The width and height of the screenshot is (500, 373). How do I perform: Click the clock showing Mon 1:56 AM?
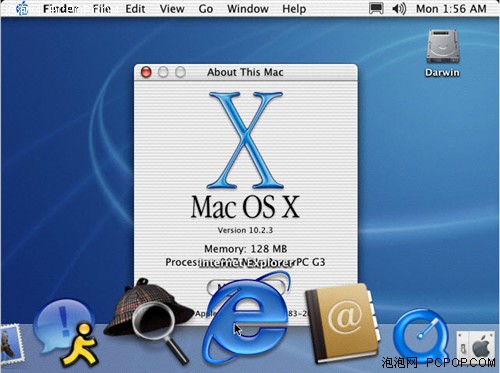point(451,9)
